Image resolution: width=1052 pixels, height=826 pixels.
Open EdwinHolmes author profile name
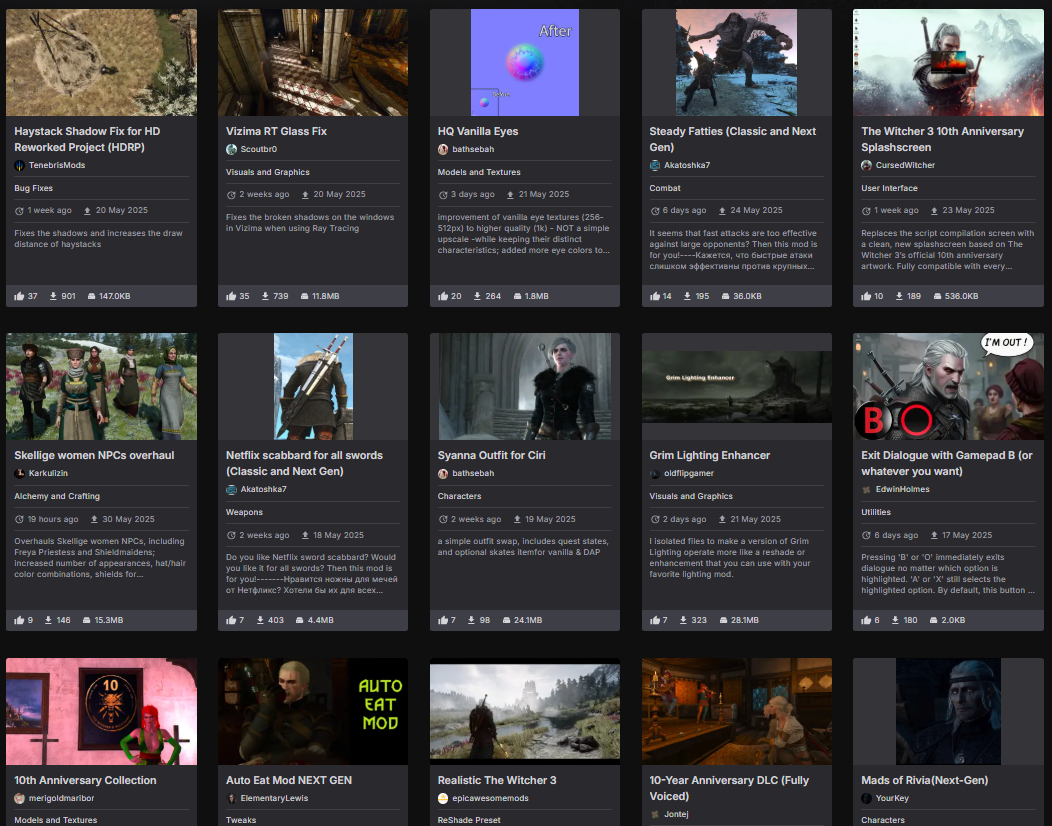902,489
